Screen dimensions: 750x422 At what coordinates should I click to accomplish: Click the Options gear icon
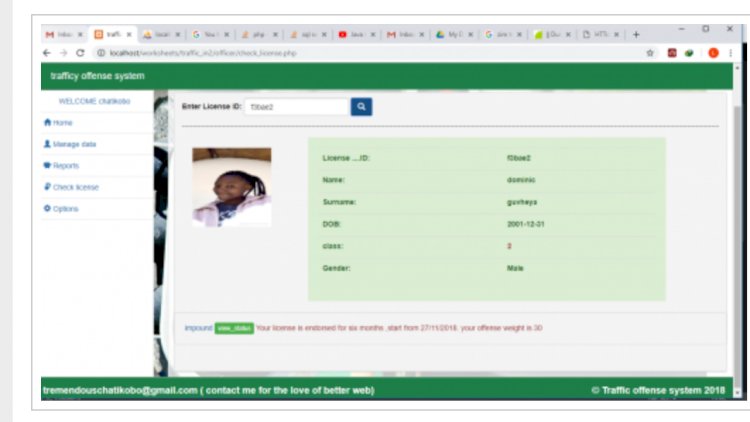(47, 209)
